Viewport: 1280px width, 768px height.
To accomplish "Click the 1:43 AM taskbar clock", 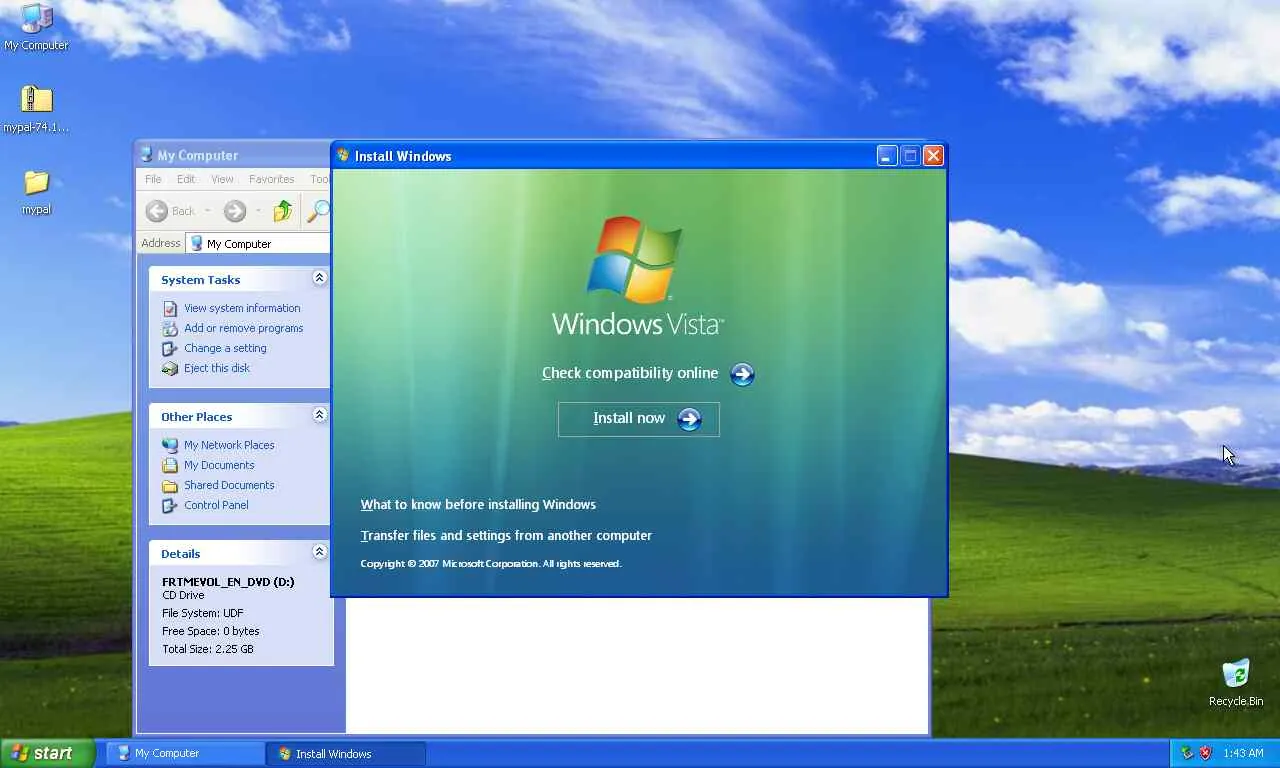I will point(1243,753).
